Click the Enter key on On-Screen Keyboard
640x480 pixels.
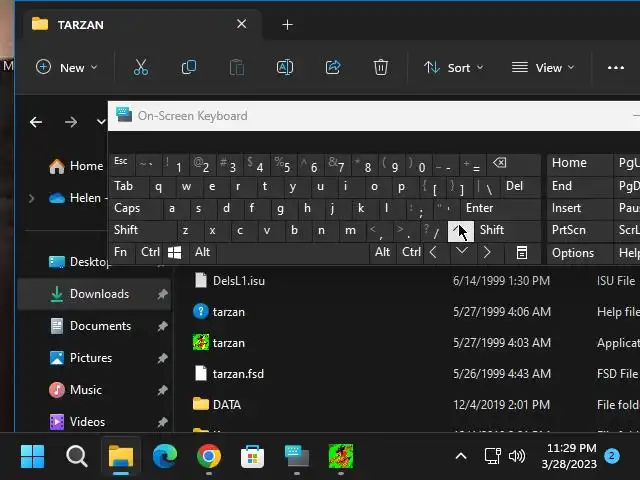501,209
